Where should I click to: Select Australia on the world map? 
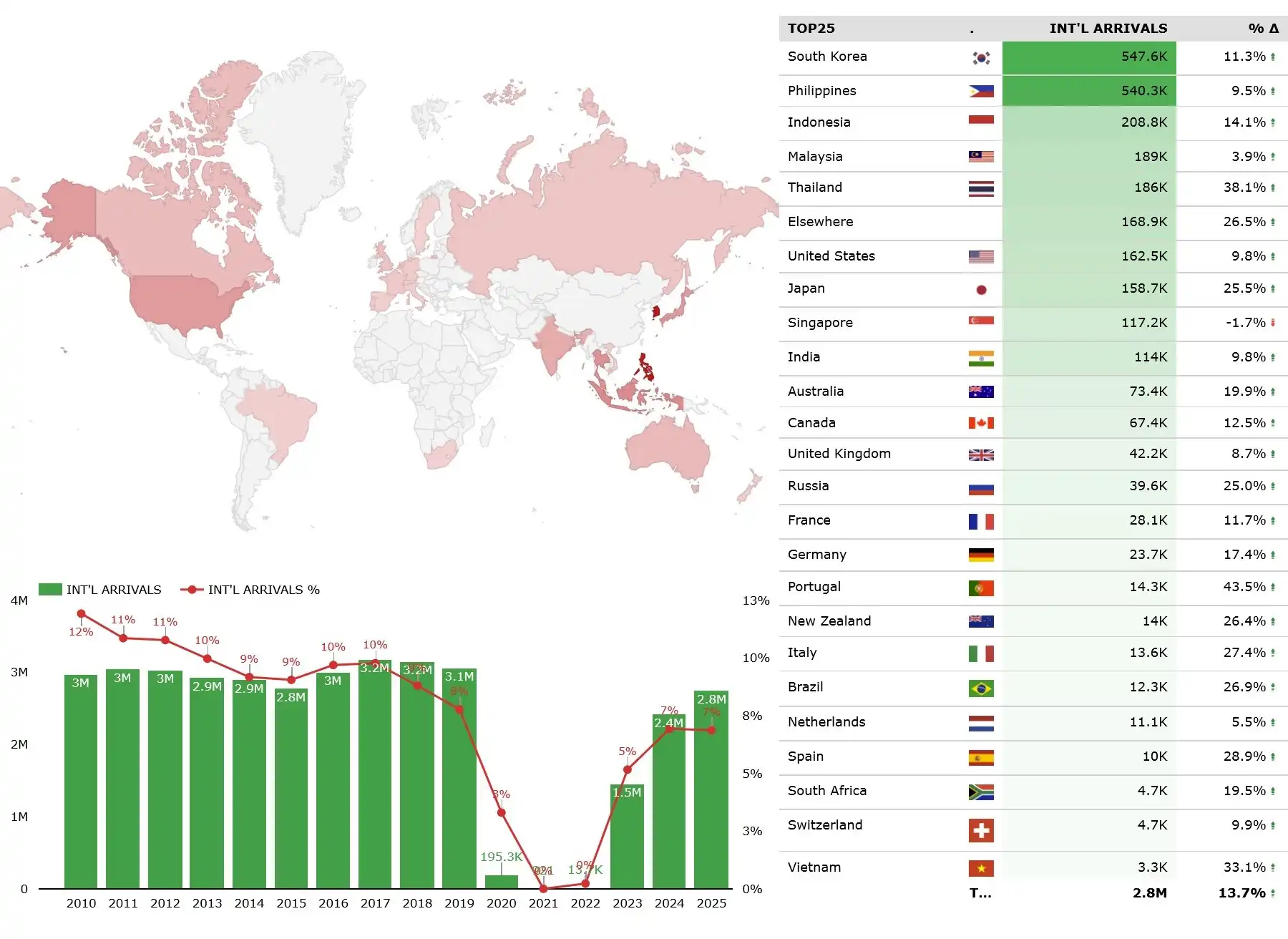(667, 447)
